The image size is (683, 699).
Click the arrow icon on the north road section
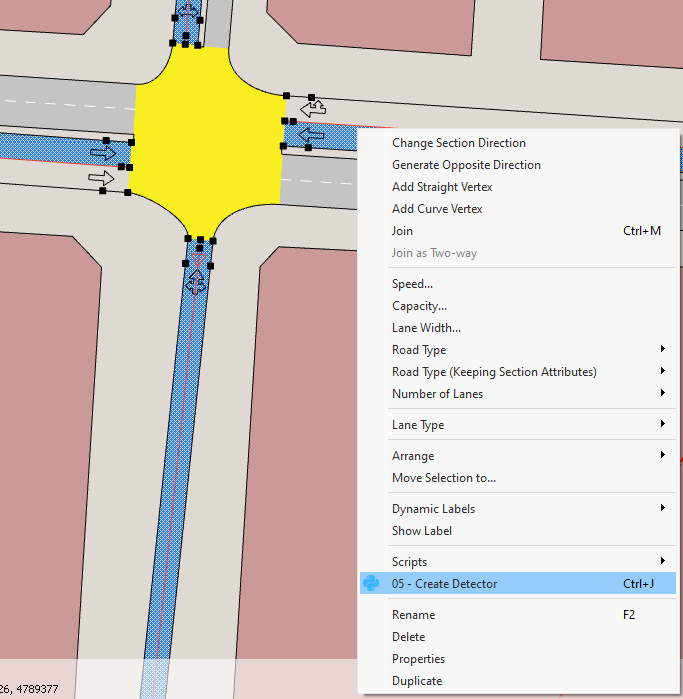[x=187, y=11]
